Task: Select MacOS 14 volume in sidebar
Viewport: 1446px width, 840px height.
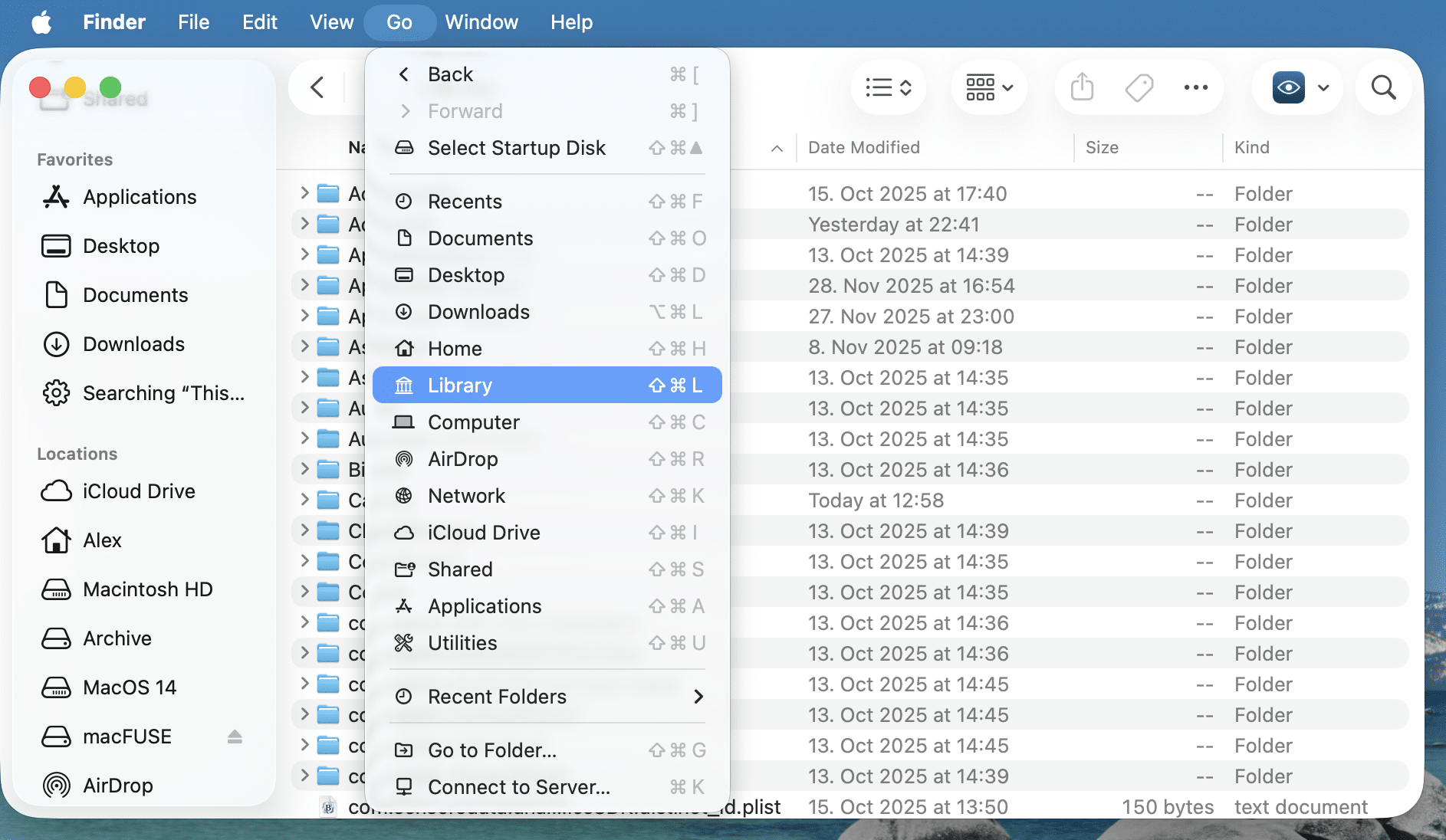Action: (x=144, y=687)
